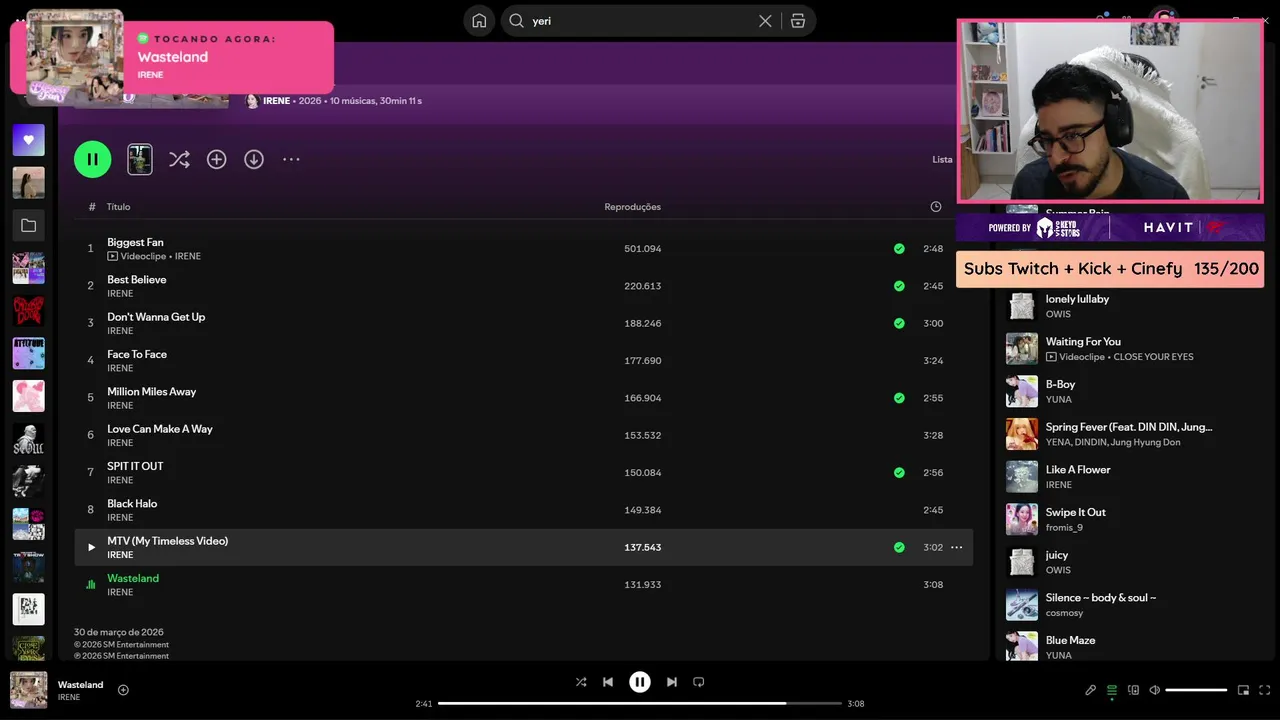Open connect to a device icon

[1133, 690]
